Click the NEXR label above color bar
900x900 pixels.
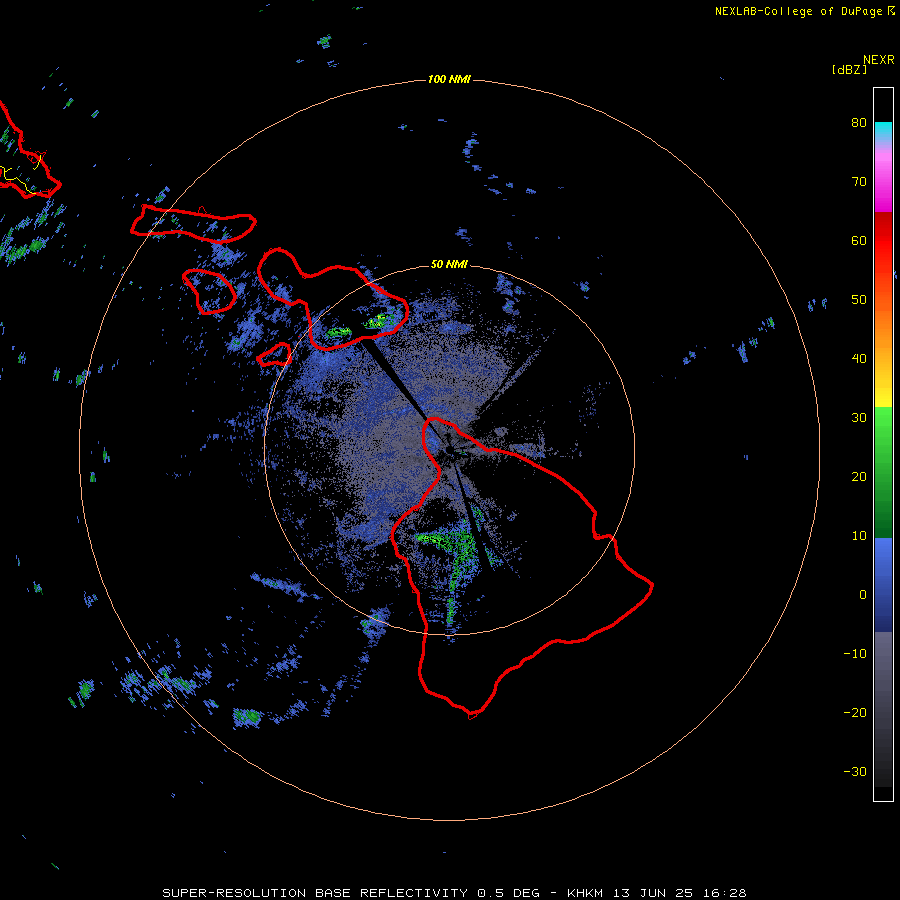click(878, 60)
